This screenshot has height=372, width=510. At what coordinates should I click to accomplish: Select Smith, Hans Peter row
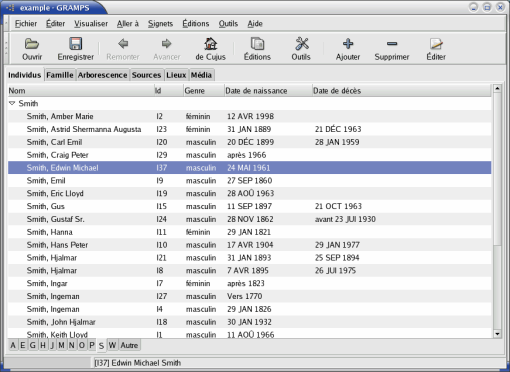coord(249,245)
